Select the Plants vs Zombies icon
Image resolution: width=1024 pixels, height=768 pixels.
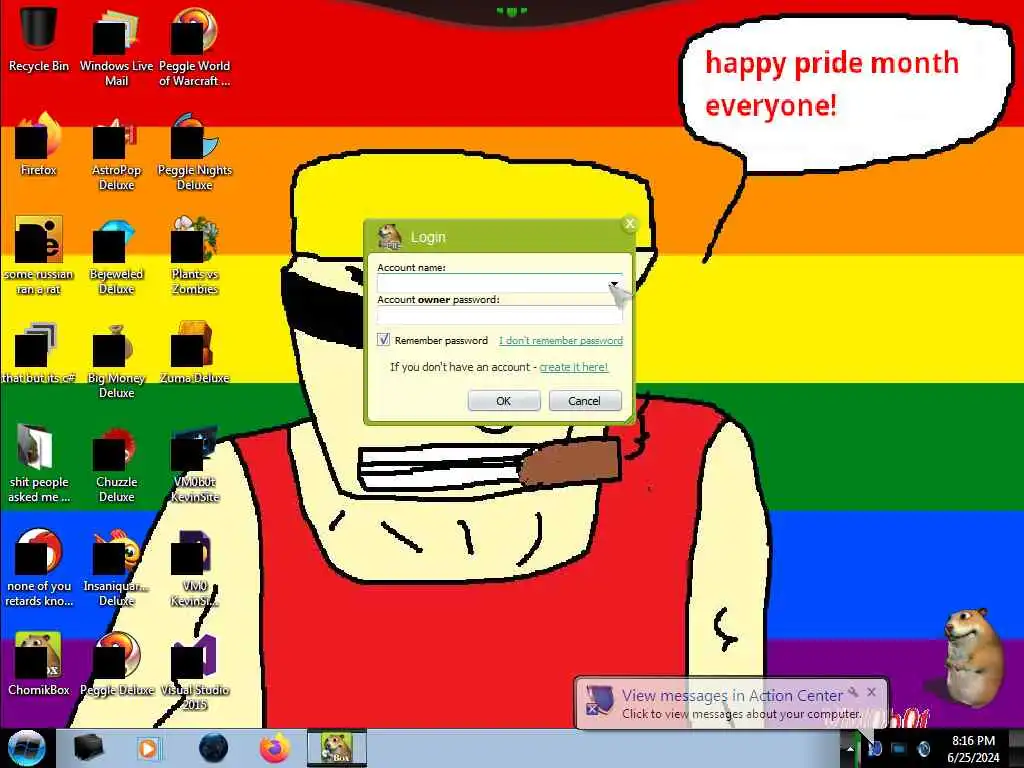(x=195, y=255)
